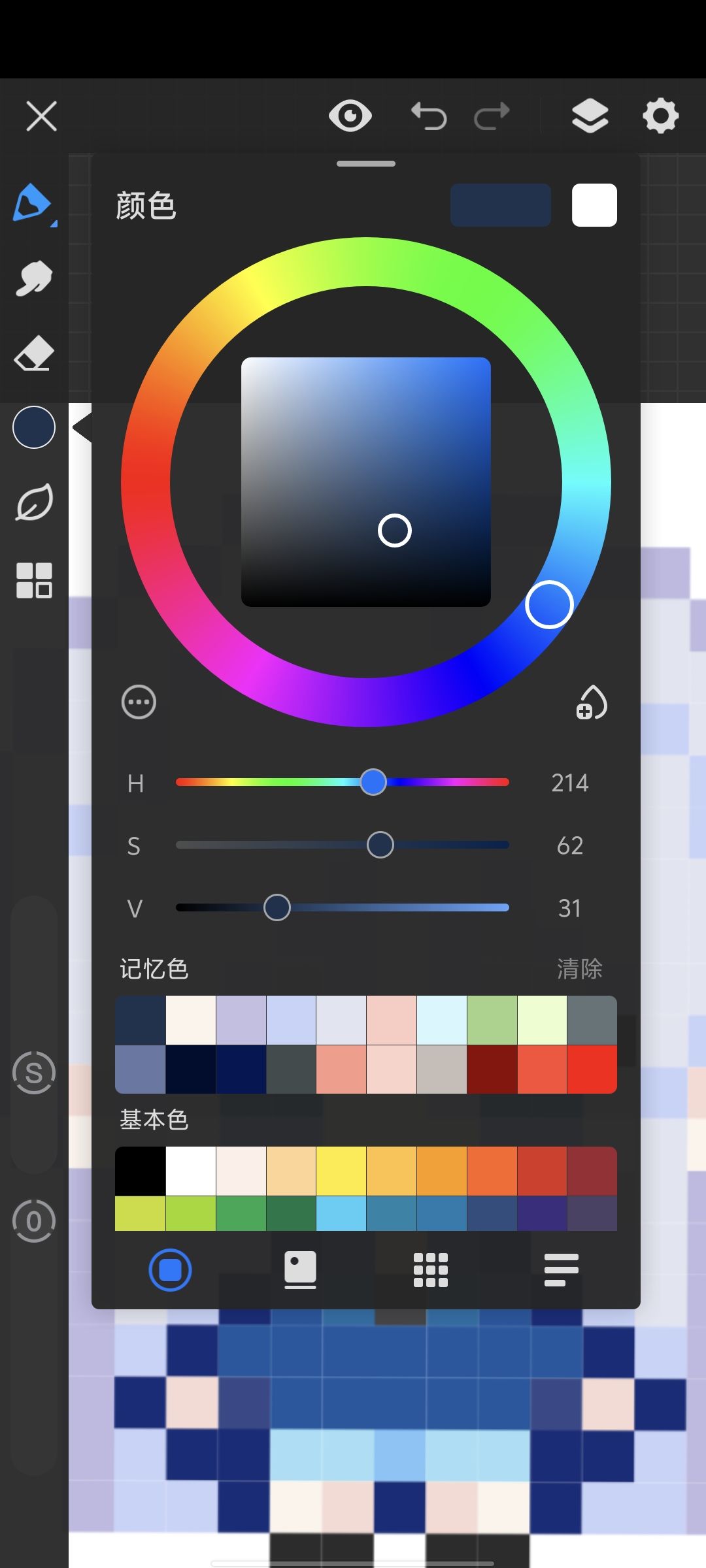Screen dimensions: 706x1568
Task: Click the dark navy current color preview
Action: point(501,205)
